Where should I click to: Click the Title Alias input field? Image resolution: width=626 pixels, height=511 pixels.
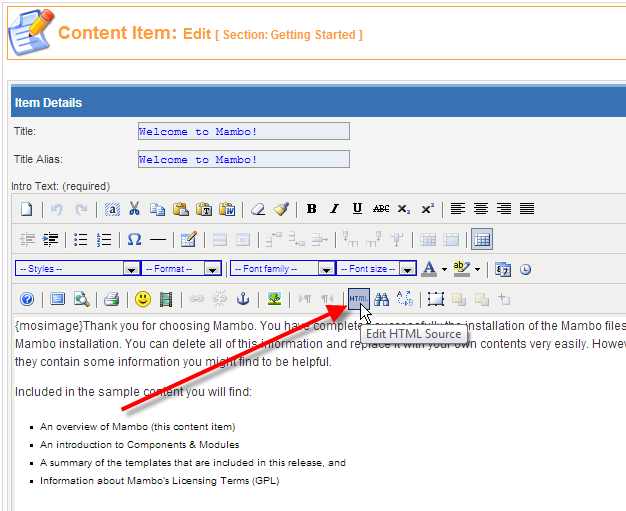coord(243,159)
